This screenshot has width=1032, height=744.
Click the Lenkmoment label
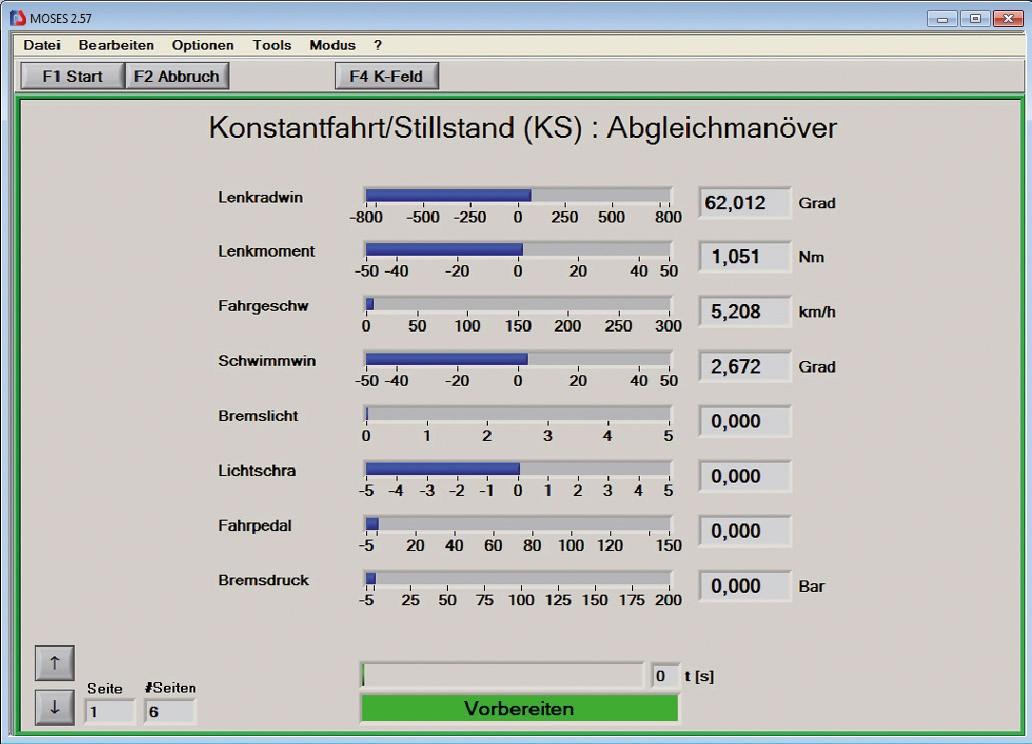[x=267, y=252]
